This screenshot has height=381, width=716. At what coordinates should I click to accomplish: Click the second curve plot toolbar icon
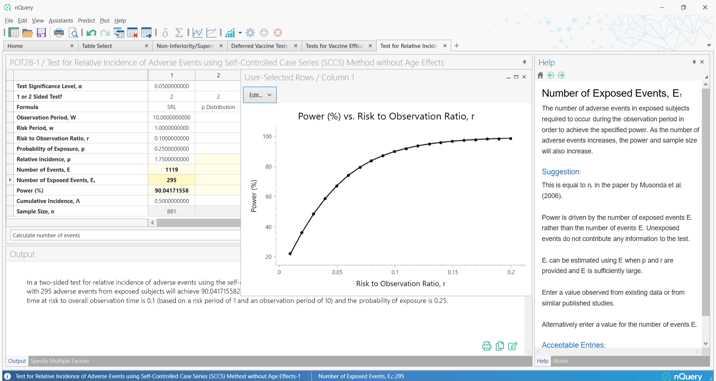(x=211, y=32)
